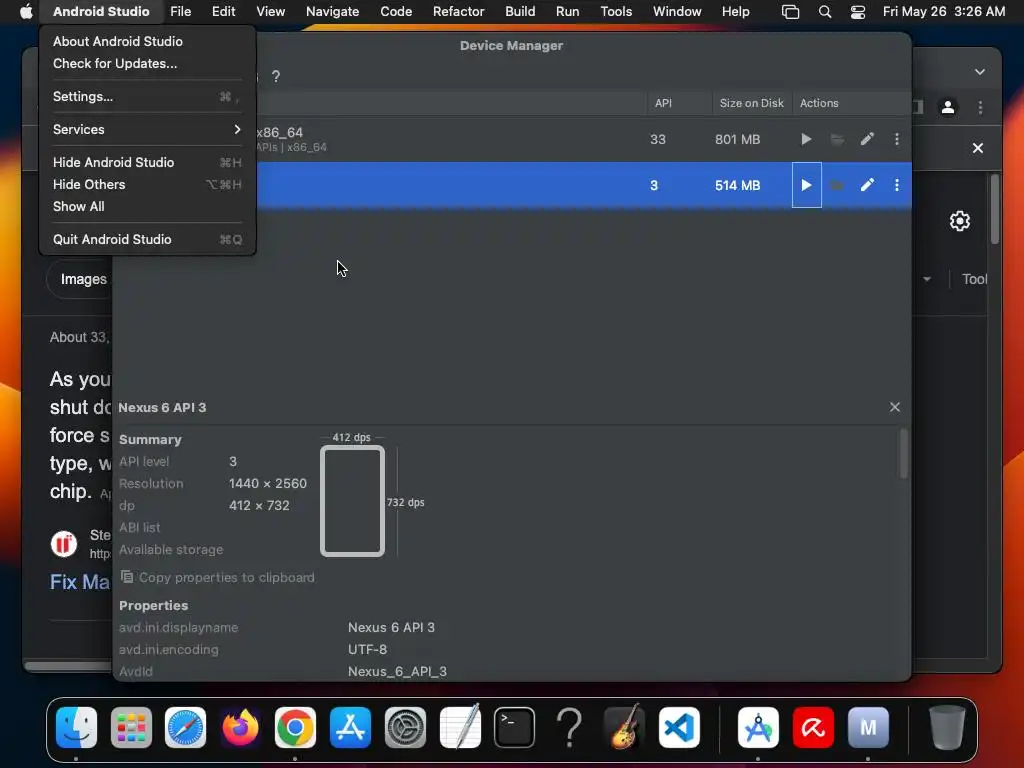Open the red antivirus app in Dock
The image size is (1024, 768).
813,727
